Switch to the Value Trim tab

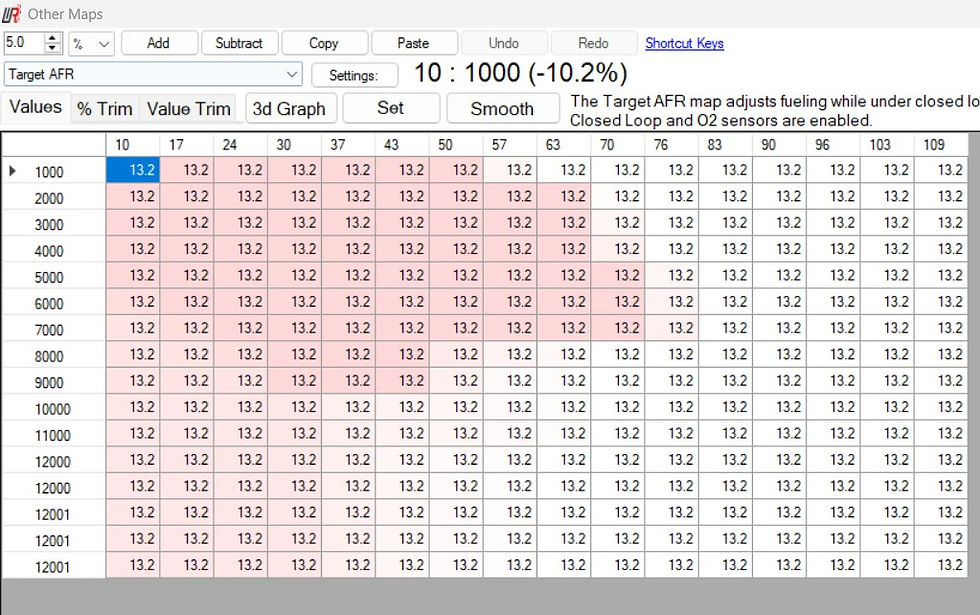(189, 109)
